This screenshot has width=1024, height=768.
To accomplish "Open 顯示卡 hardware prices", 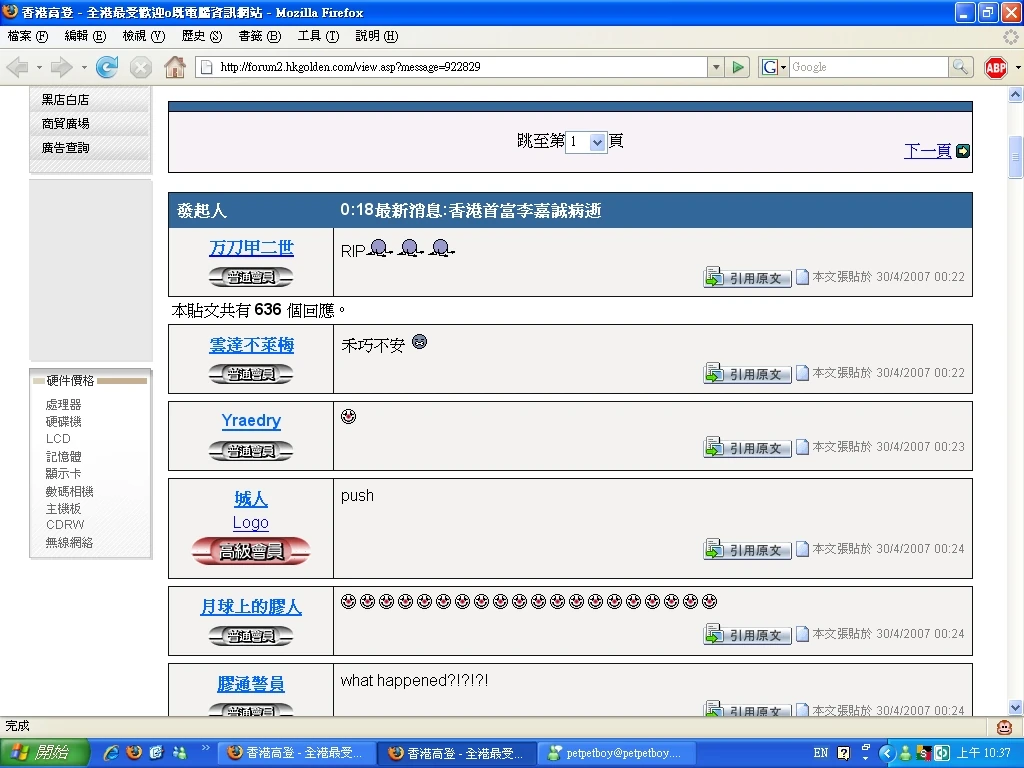I will tap(63, 473).
